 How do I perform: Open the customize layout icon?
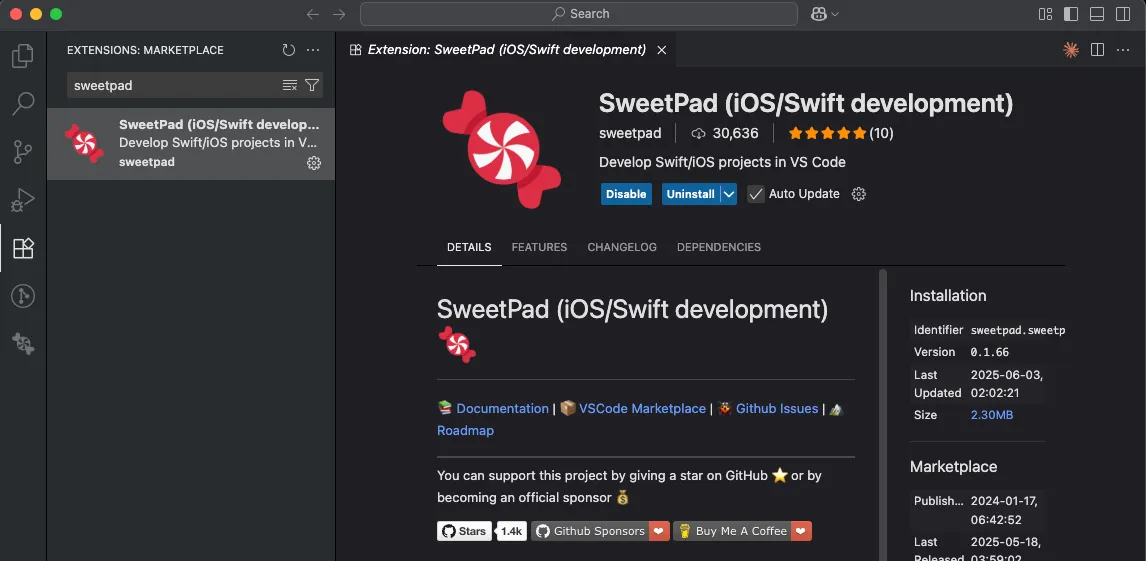tap(1045, 14)
